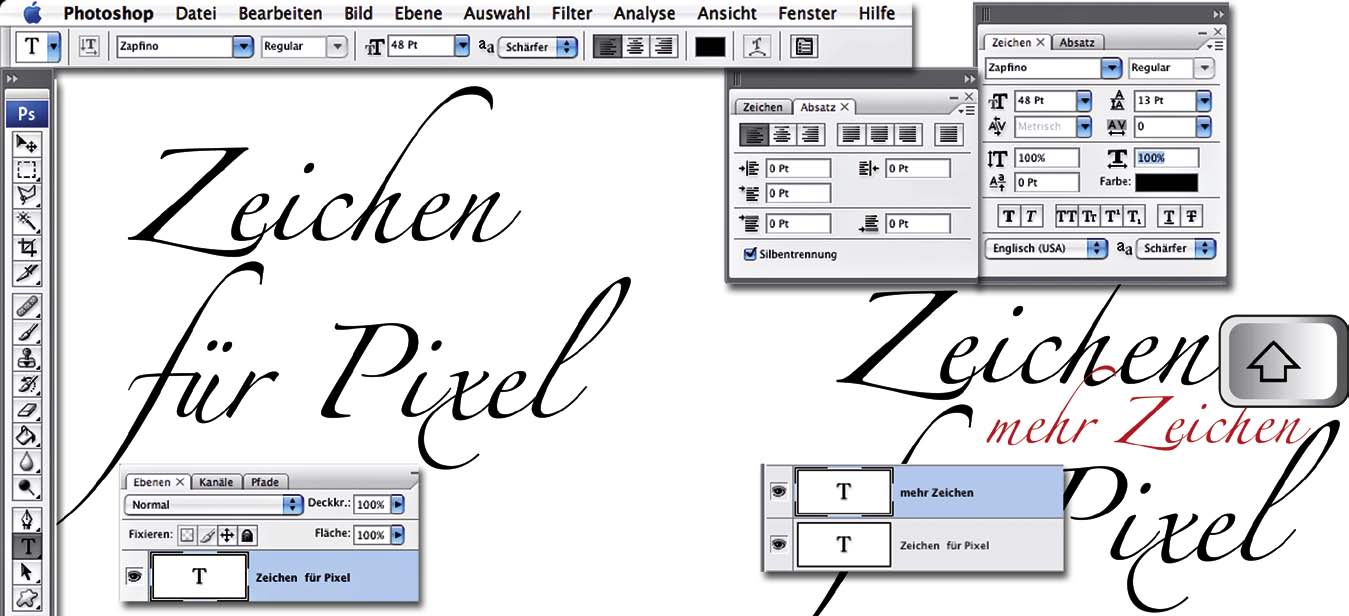The image size is (1349, 616).
Task: Switch to the Pfade tab
Action: coord(264,482)
